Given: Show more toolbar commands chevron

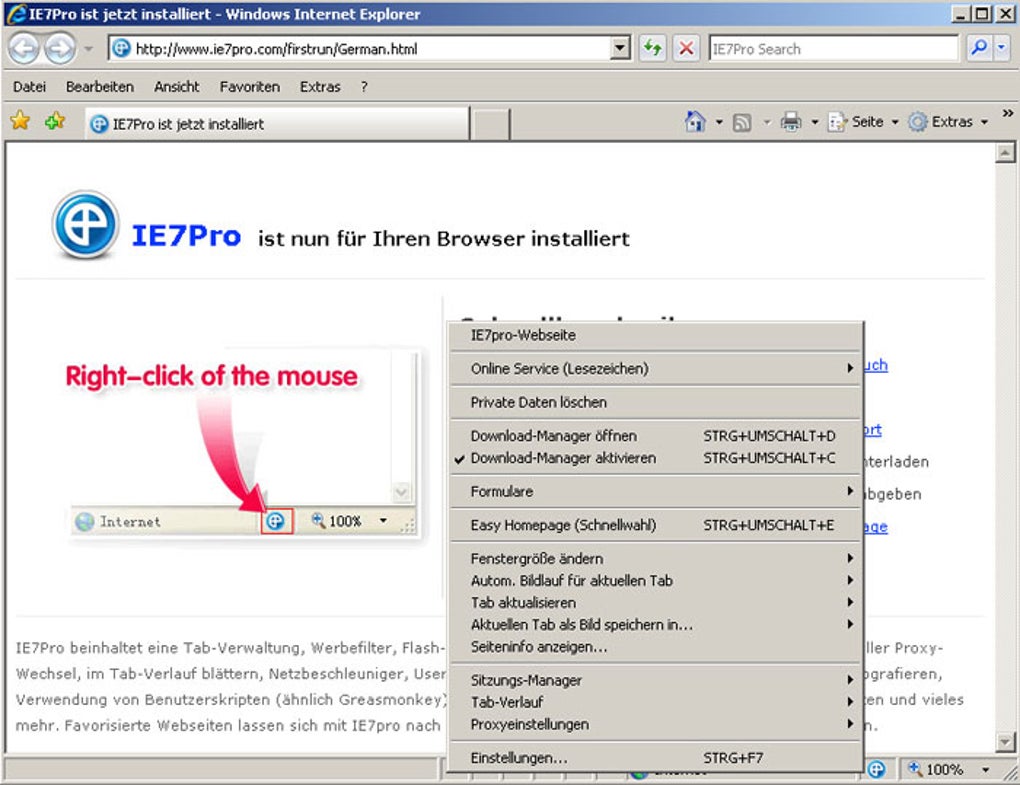Looking at the screenshot, I should [x=1008, y=113].
